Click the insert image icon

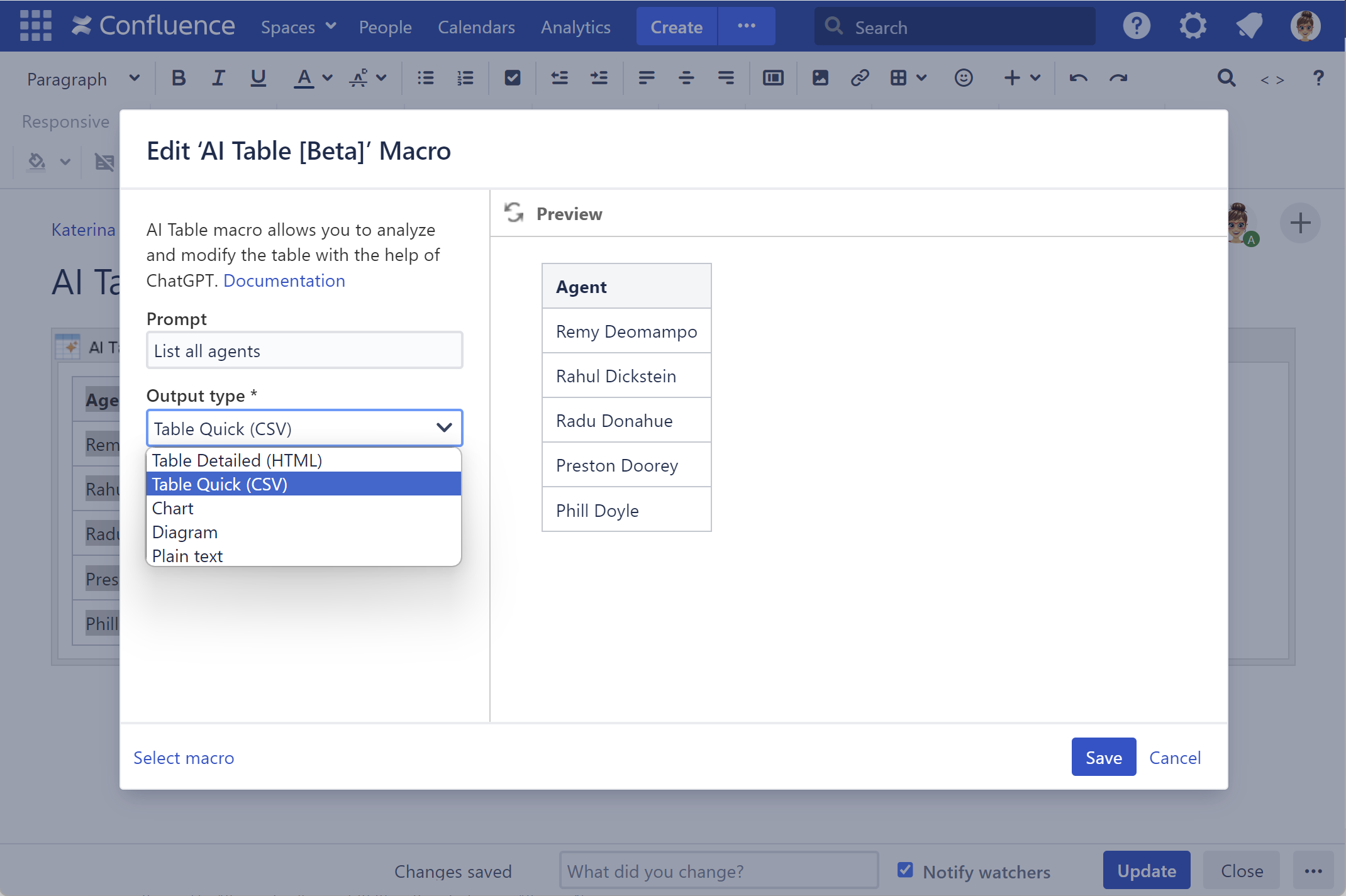[820, 78]
